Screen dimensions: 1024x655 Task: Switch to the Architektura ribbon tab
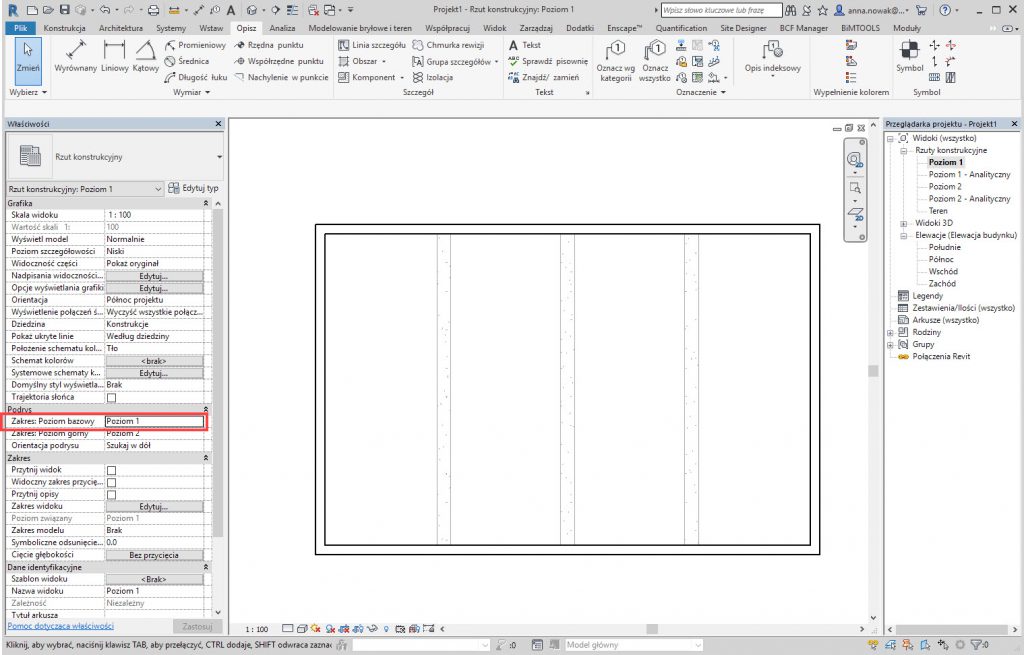tap(121, 28)
